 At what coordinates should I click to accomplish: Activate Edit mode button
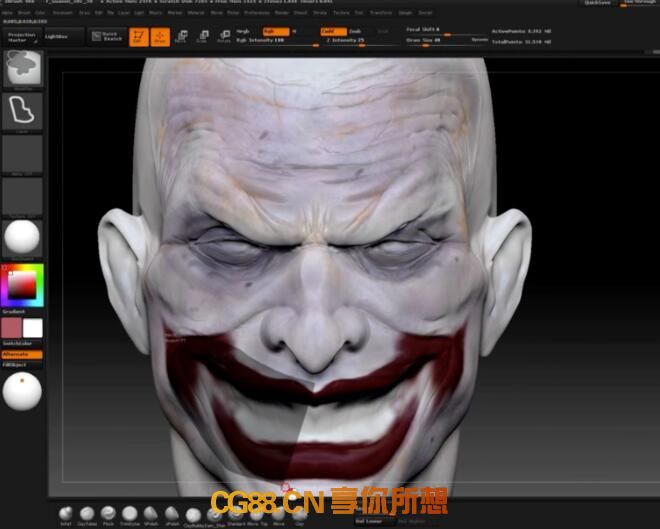138,37
